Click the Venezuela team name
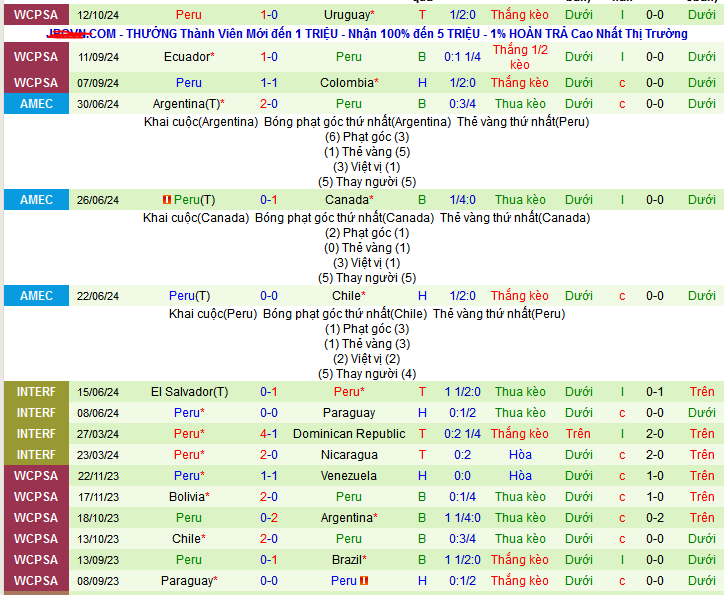Viewport: 724px width, 595px height. [349, 476]
